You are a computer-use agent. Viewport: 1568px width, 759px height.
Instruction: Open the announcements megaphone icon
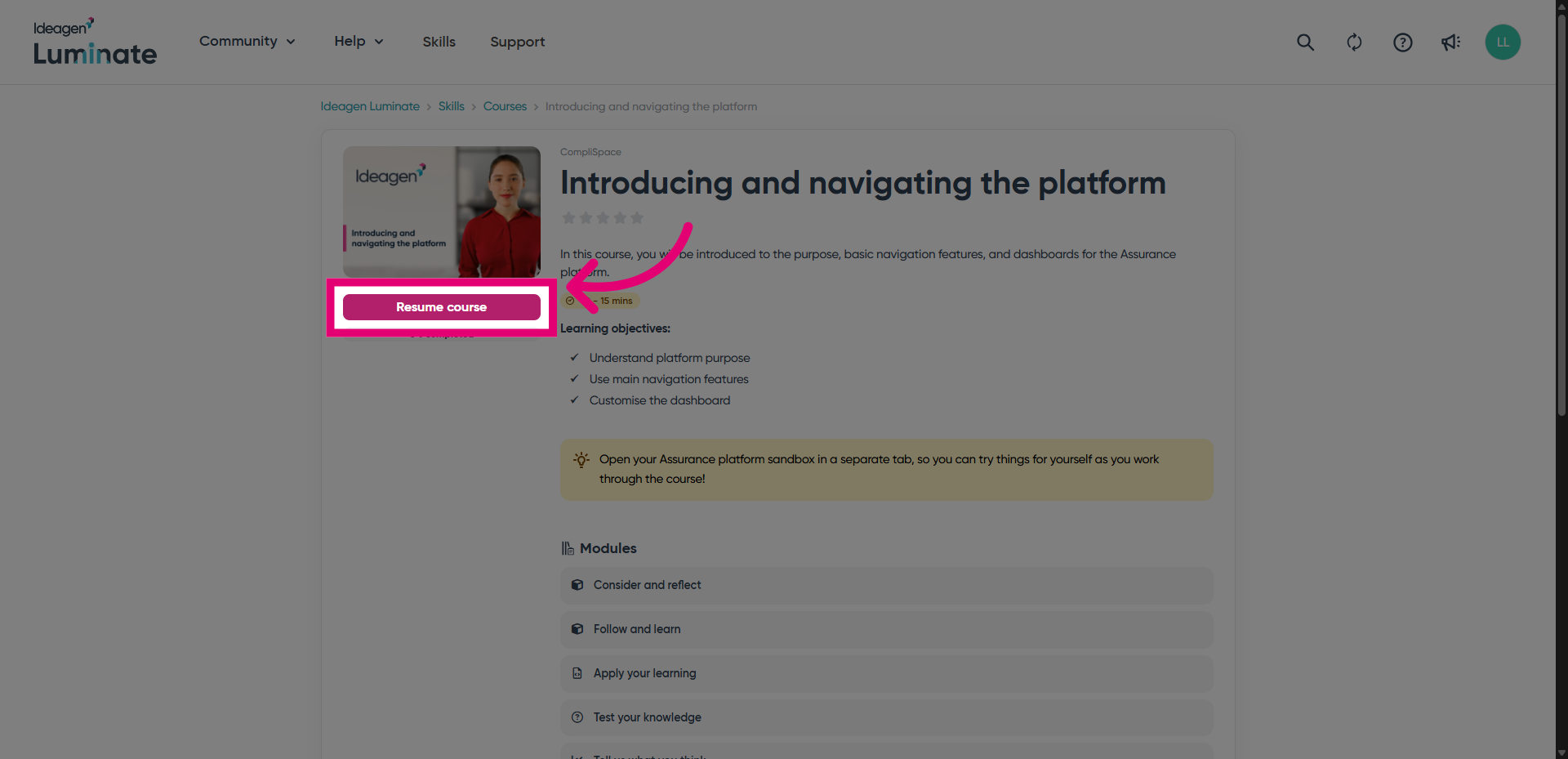1450,42
